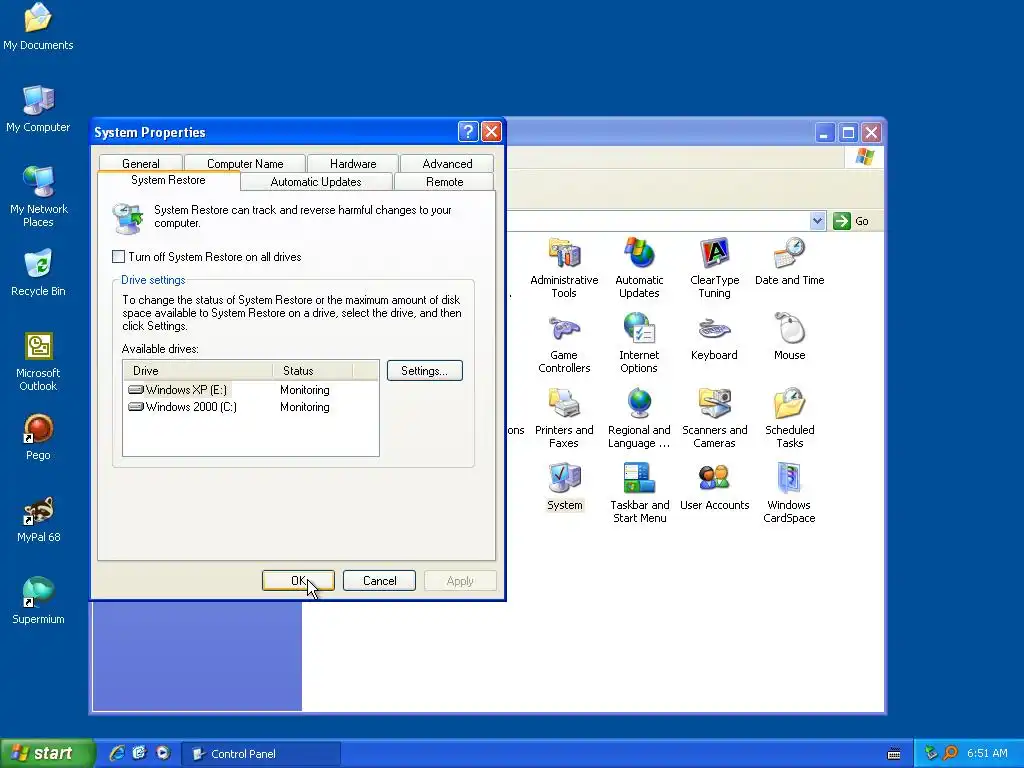Select the System Restore tab
Image resolution: width=1024 pixels, height=768 pixels.
168,180
